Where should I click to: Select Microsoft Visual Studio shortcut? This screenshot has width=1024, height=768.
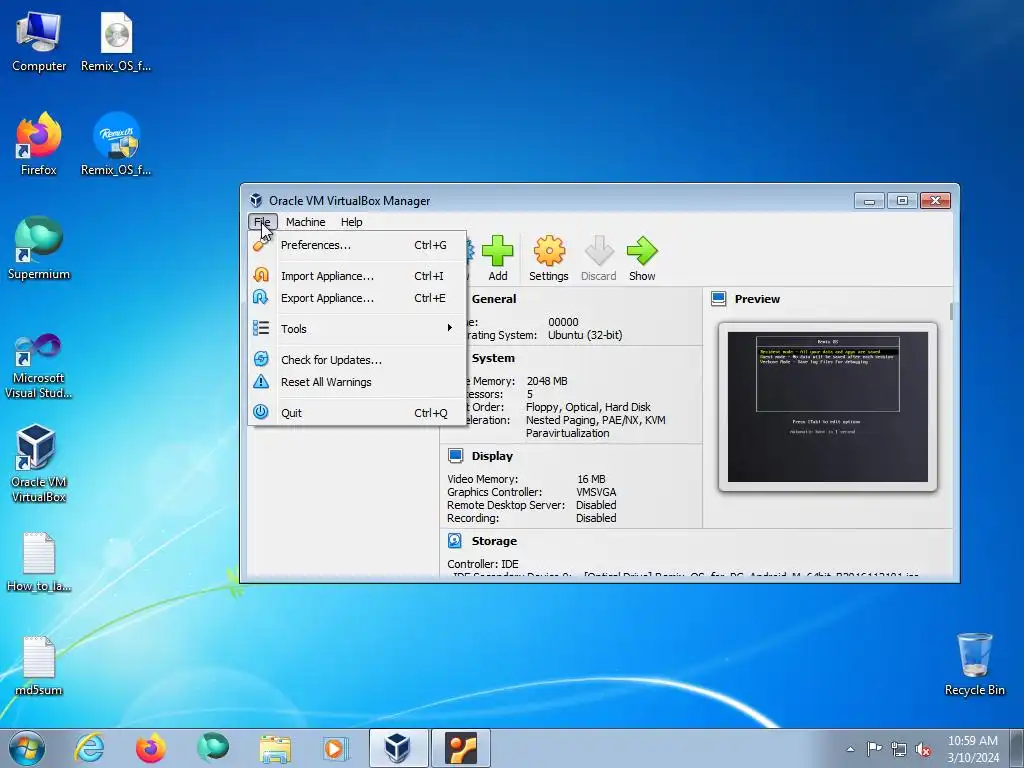tap(39, 366)
